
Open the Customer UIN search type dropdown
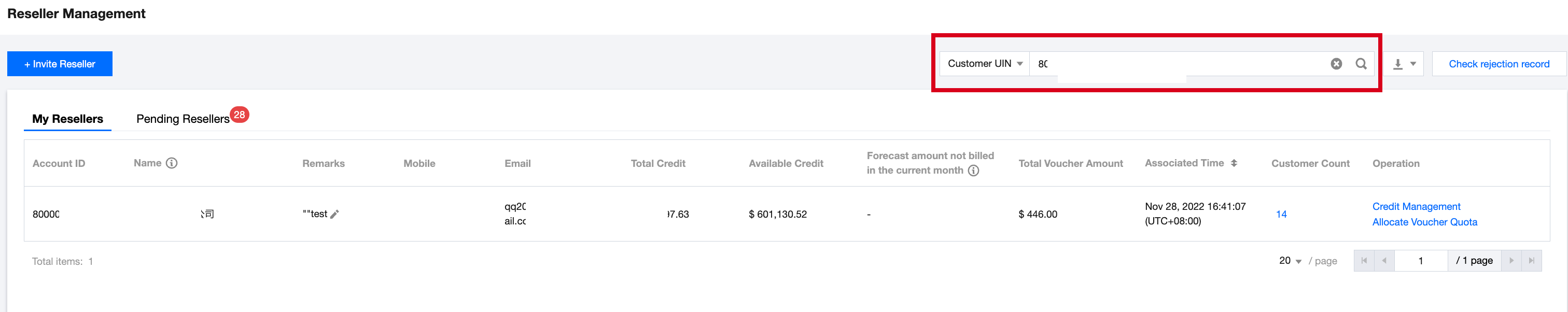click(x=984, y=64)
